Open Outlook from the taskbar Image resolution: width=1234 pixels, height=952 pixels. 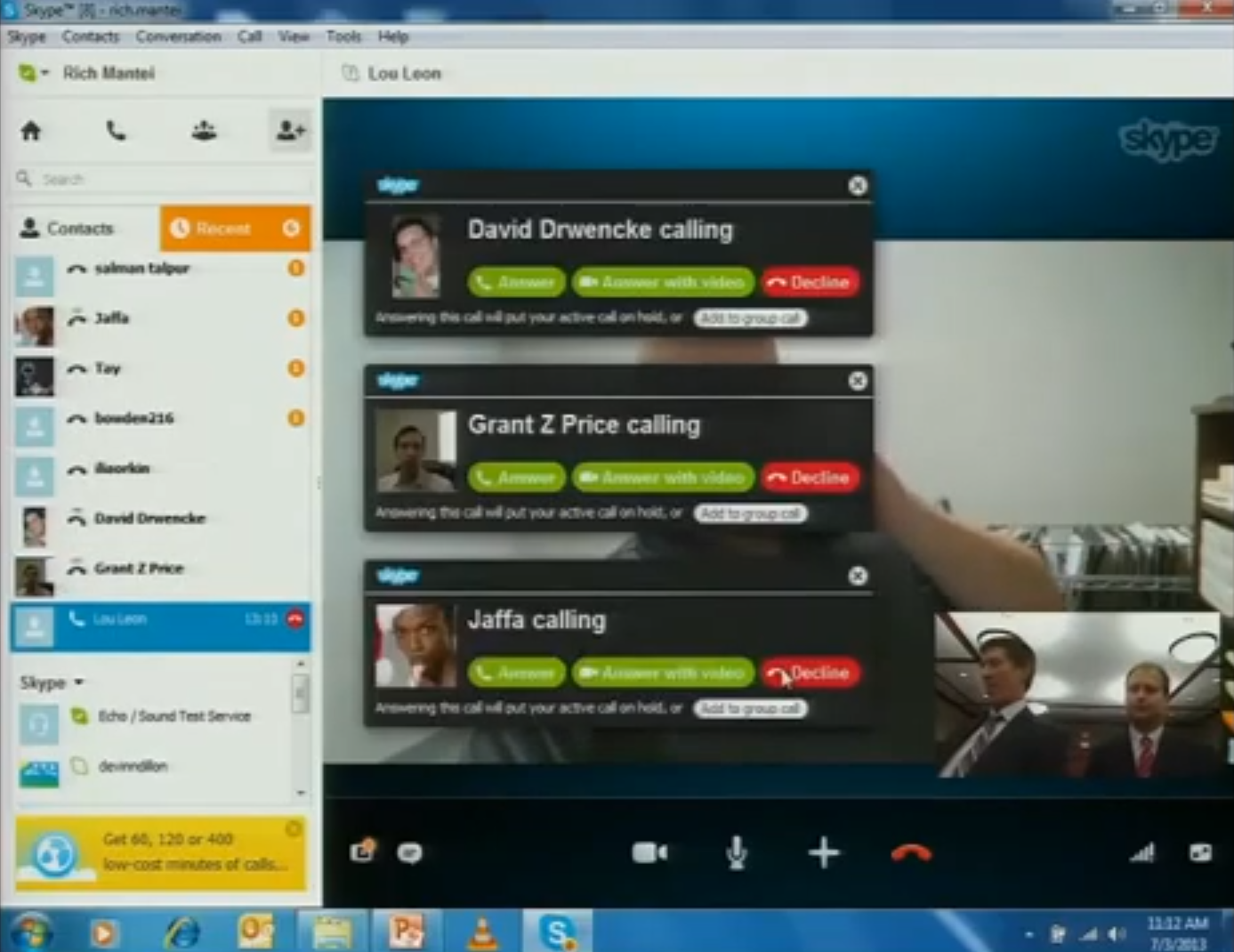point(256,932)
